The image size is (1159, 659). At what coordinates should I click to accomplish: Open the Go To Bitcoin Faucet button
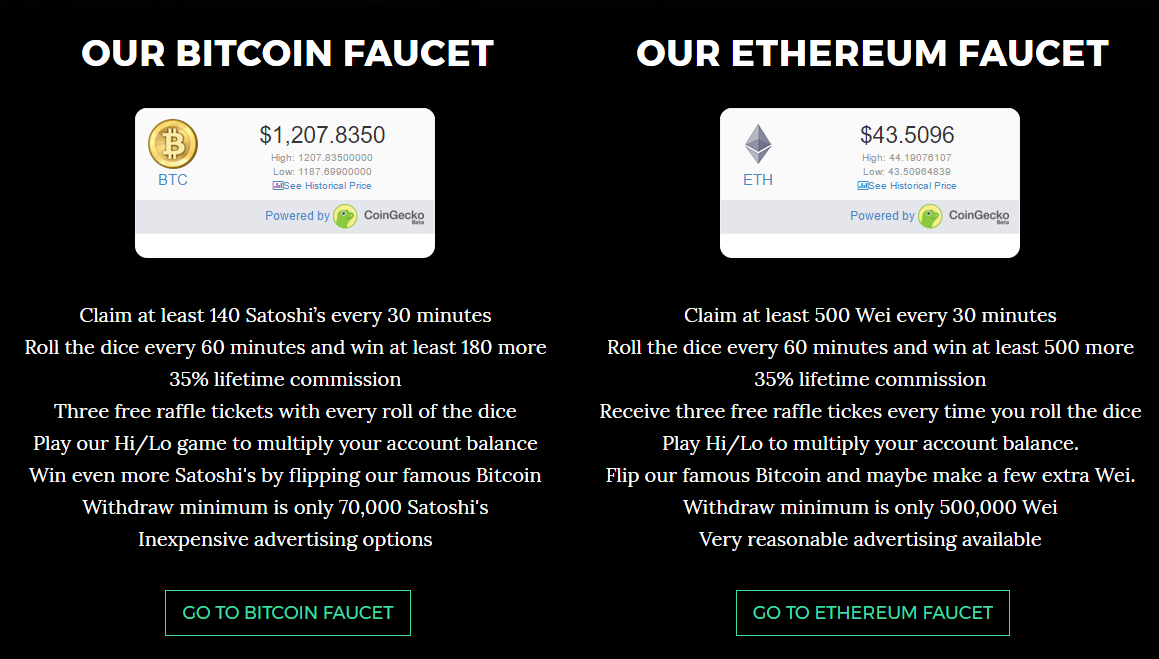(288, 612)
